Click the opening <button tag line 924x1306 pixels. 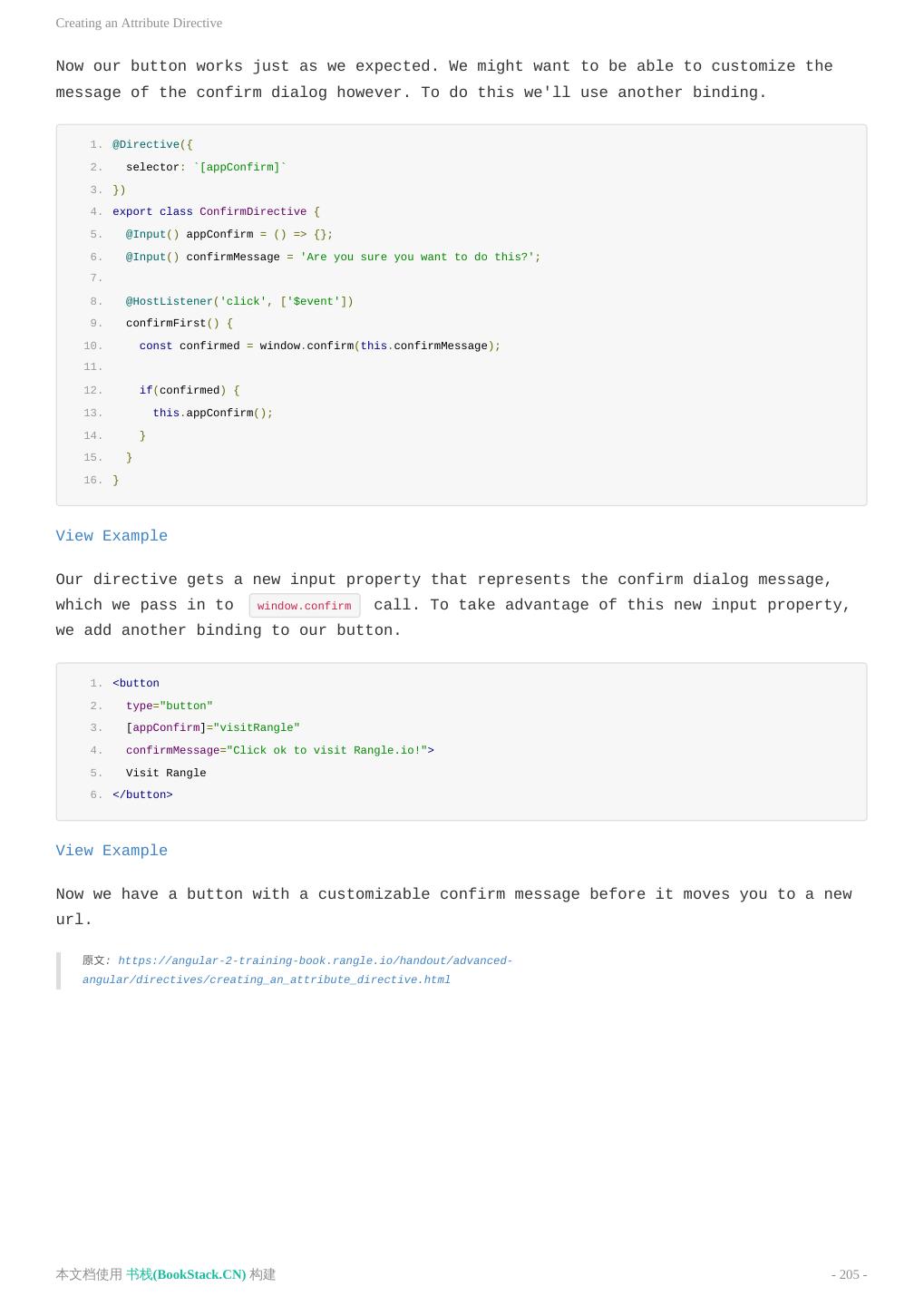tap(136, 684)
